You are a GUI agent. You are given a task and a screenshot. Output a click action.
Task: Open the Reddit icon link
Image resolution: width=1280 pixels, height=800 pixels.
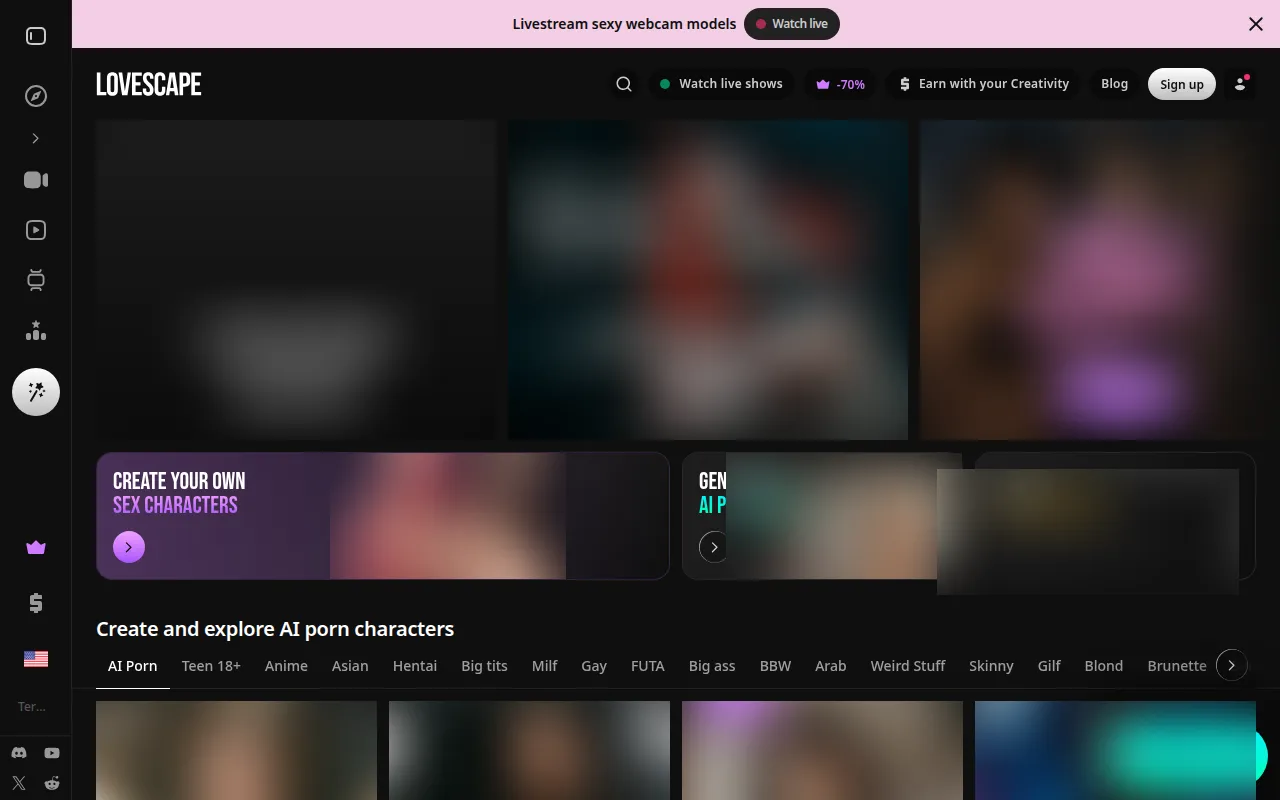pos(52,783)
